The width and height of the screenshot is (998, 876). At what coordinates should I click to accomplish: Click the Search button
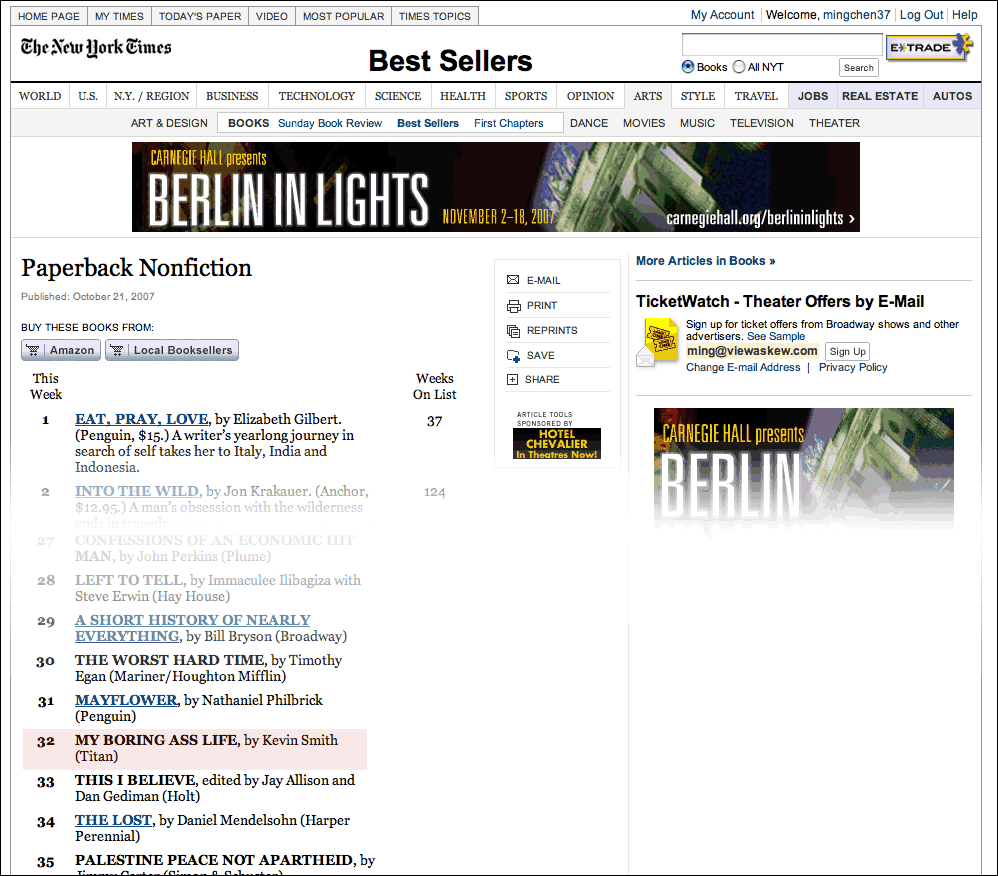point(859,67)
